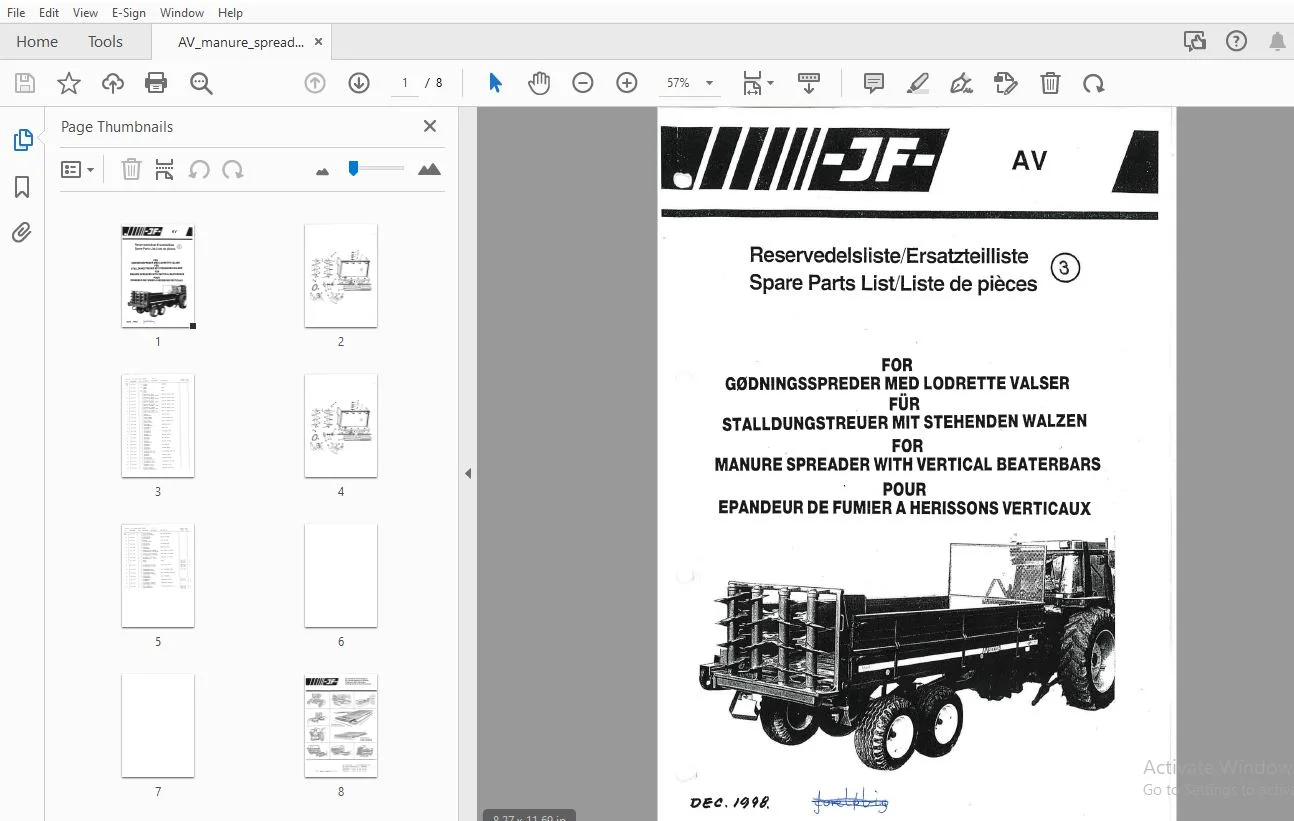This screenshot has height=821, width=1294.
Task: Open the Attachments paperclip panel
Action: (22, 233)
